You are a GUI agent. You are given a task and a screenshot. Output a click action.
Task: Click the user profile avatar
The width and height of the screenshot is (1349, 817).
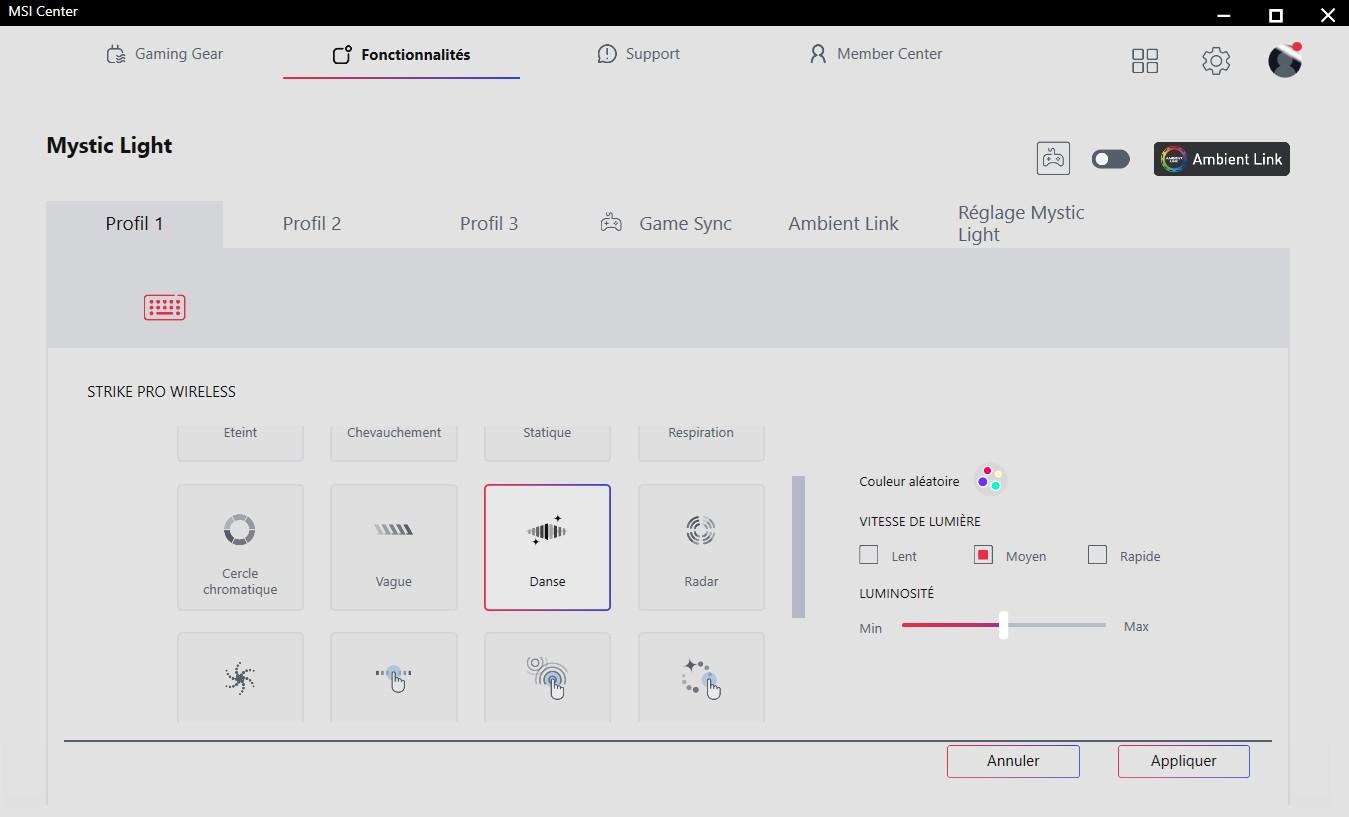(x=1284, y=61)
